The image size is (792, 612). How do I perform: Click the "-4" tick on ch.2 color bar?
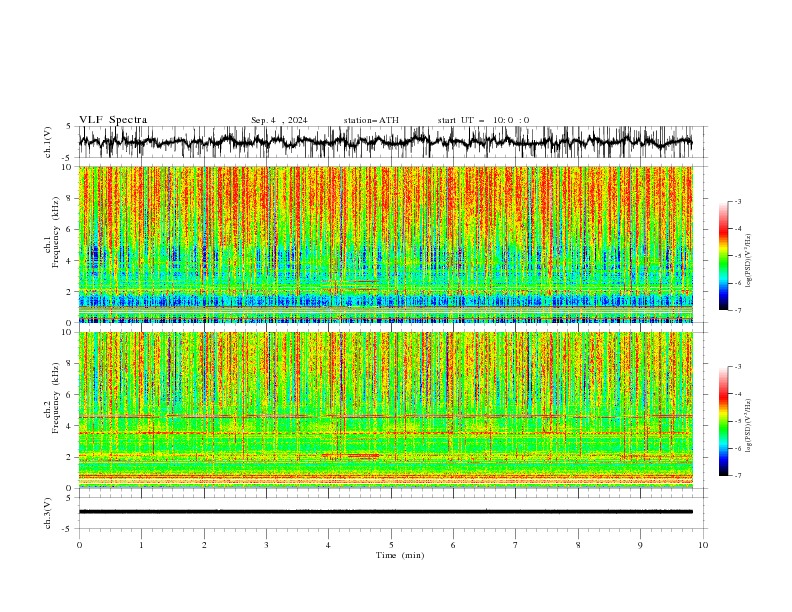click(x=738, y=394)
